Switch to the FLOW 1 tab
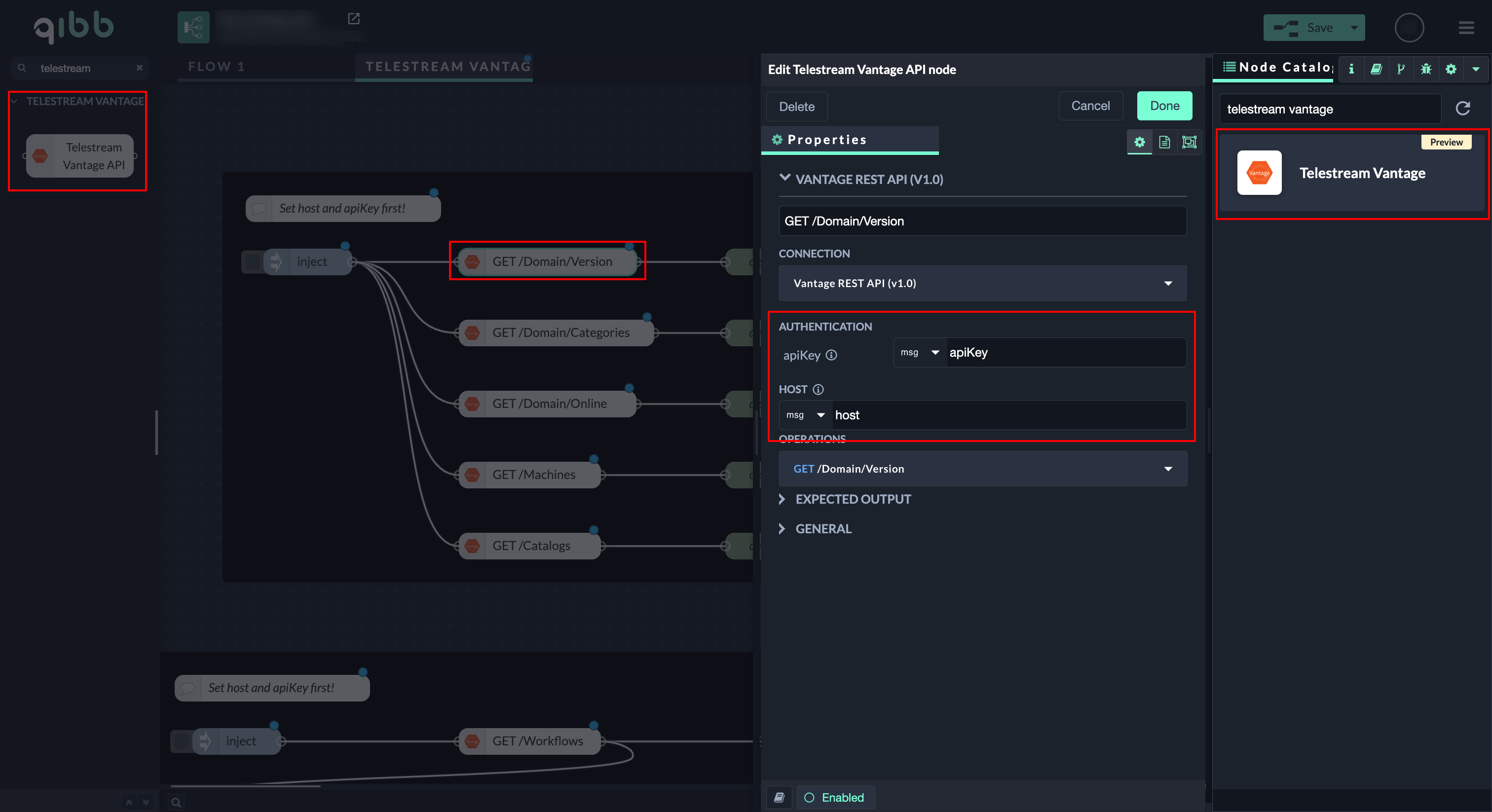The width and height of the screenshot is (1492, 812). click(x=217, y=67)
